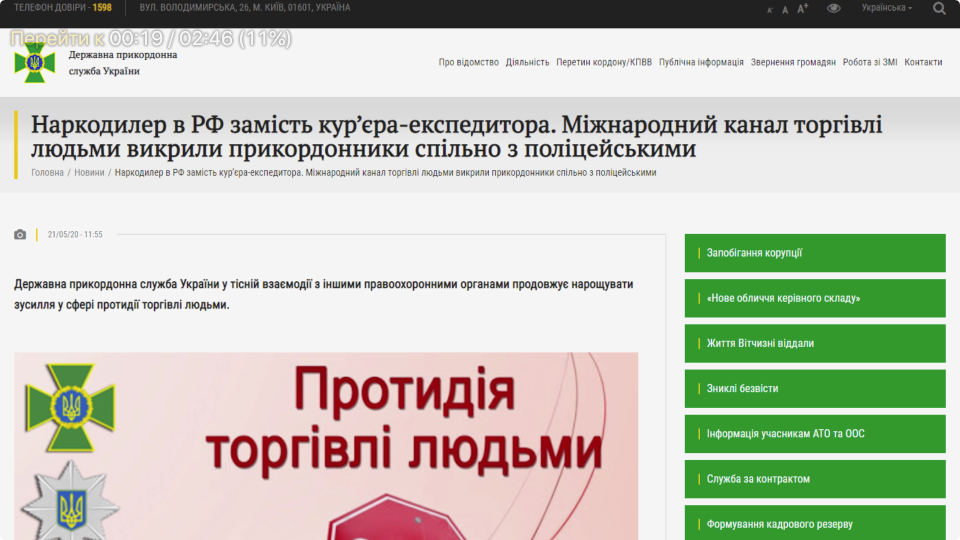
Task: Open the site search magnifier icon
Action: click(939, 8)
